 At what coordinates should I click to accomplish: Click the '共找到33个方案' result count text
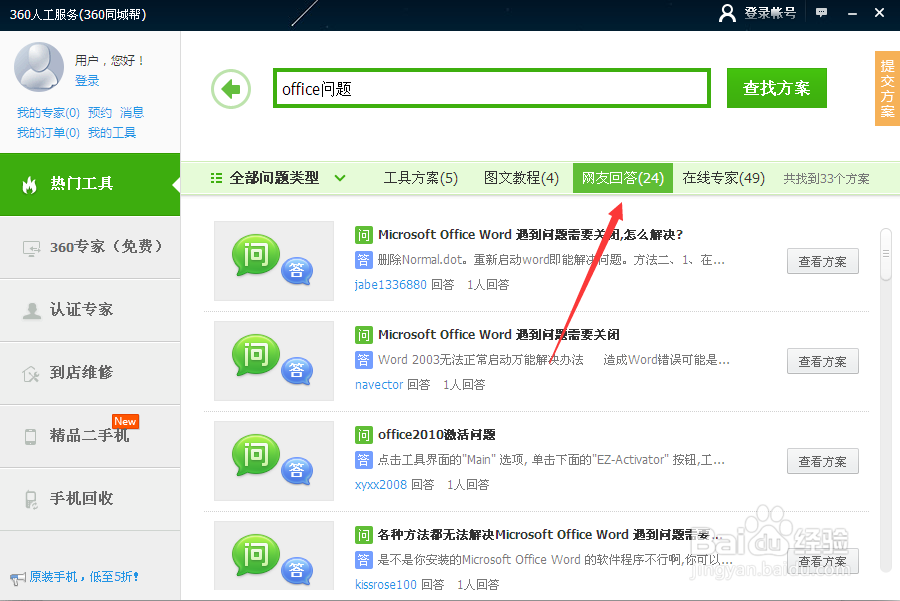(826, 179)
